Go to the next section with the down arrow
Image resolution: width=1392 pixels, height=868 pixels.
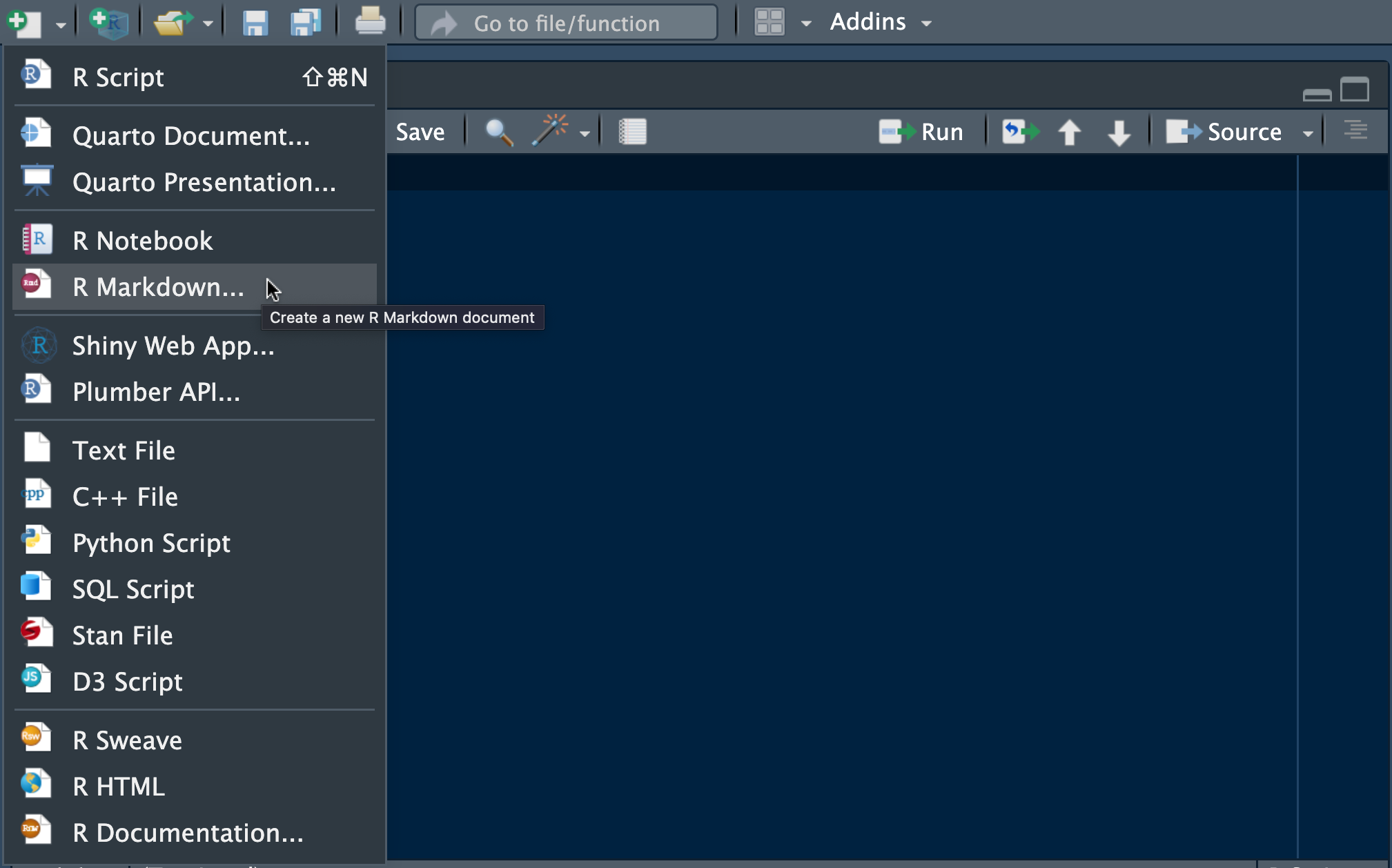(1118, 132)
